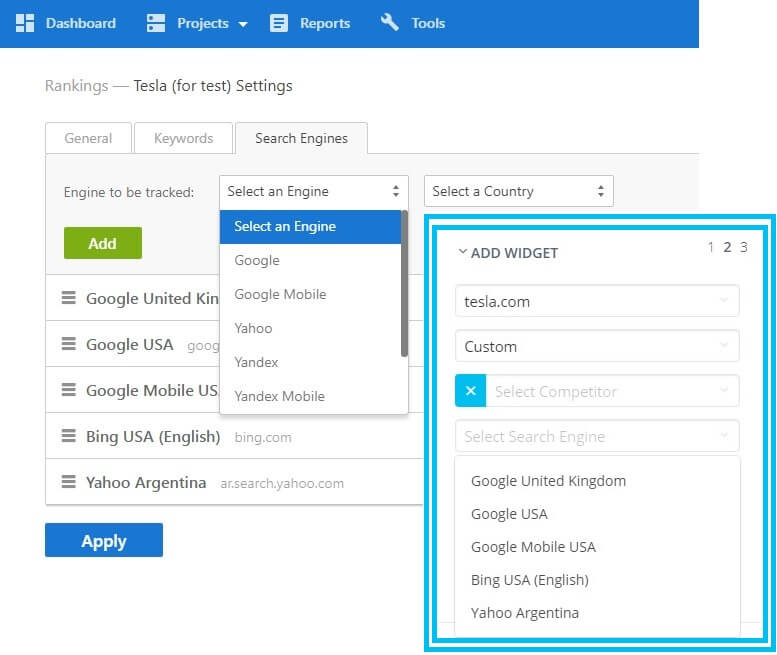777x655 pixels.
Task: Expand the Custom dropdown in widget
Action: (596, 346)
